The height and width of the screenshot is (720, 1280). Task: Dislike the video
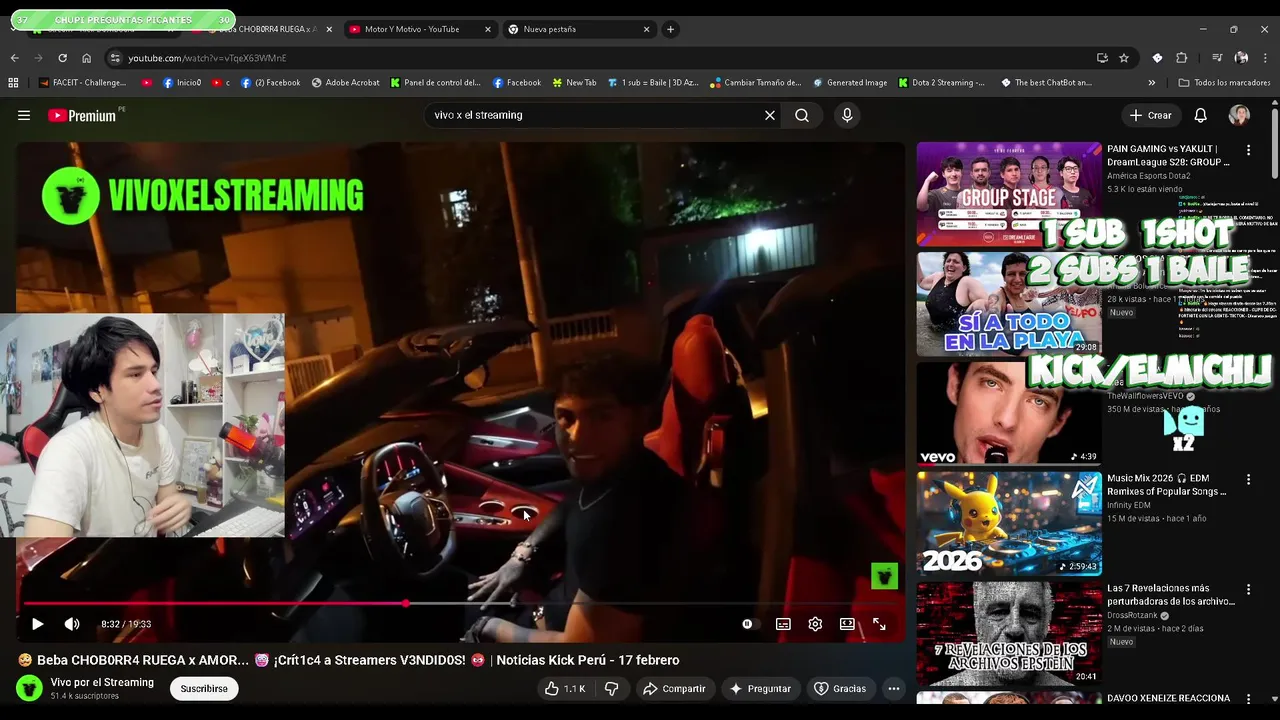point(611,688)
